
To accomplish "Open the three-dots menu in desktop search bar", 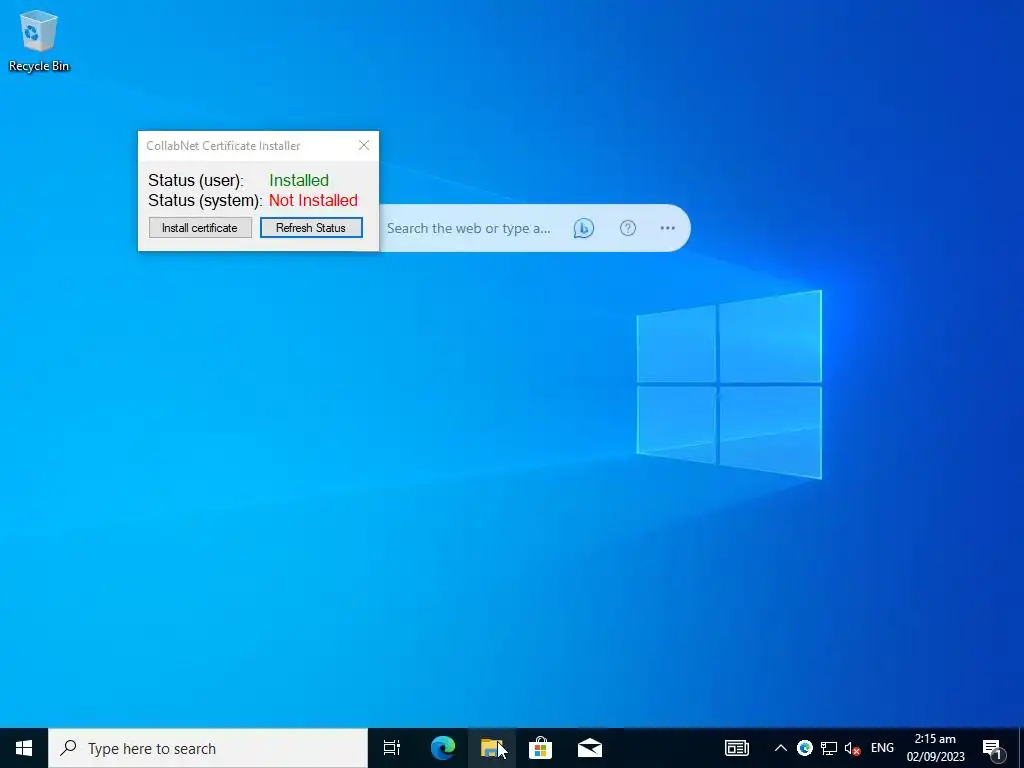I will [x=667, y=228].
